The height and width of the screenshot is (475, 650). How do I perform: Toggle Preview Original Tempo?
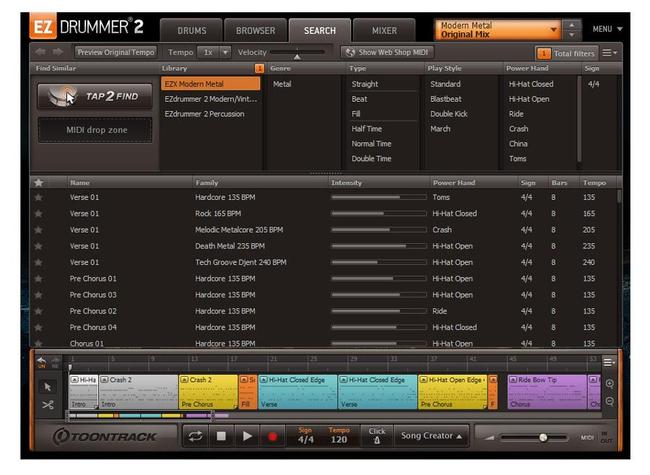[x=116, y=52]
